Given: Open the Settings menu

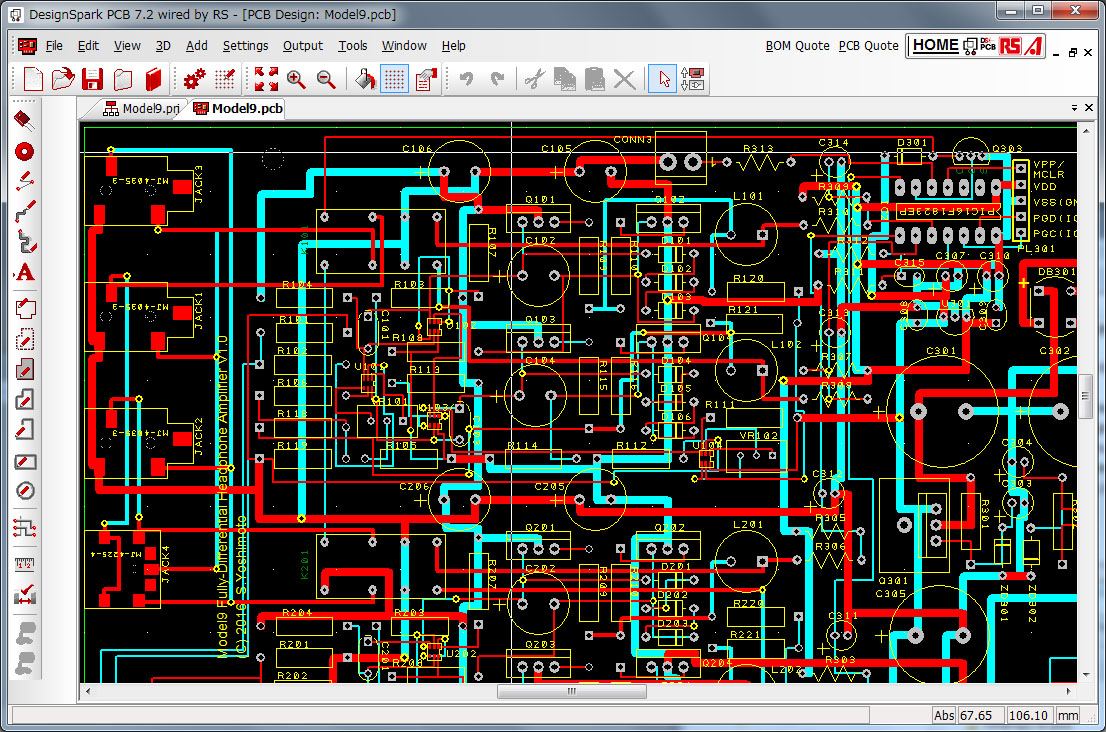Looking at the screenshot, I should coord(245,46).
